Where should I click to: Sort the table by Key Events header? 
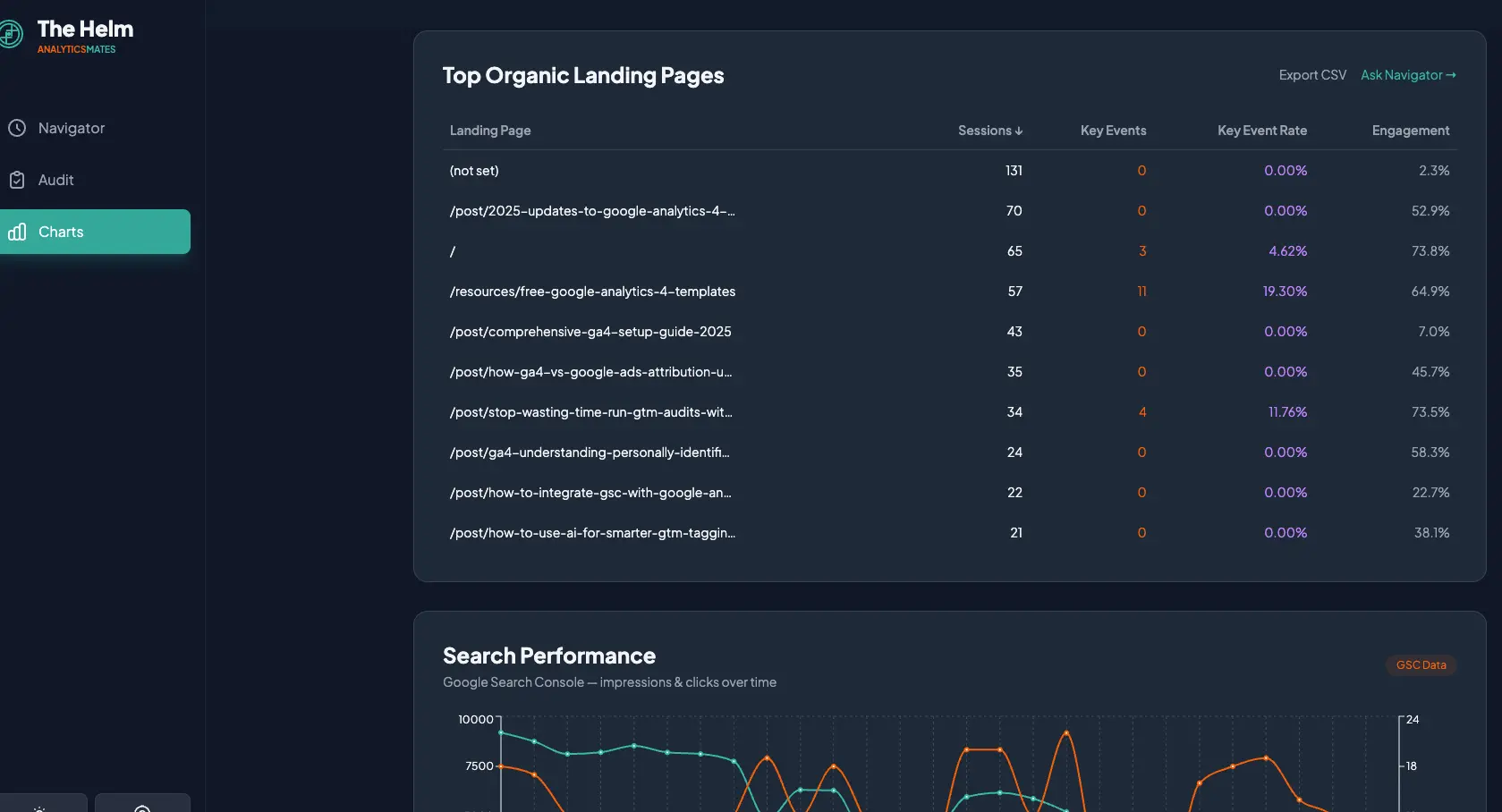pyautogui.click(x=1113, y=131)
